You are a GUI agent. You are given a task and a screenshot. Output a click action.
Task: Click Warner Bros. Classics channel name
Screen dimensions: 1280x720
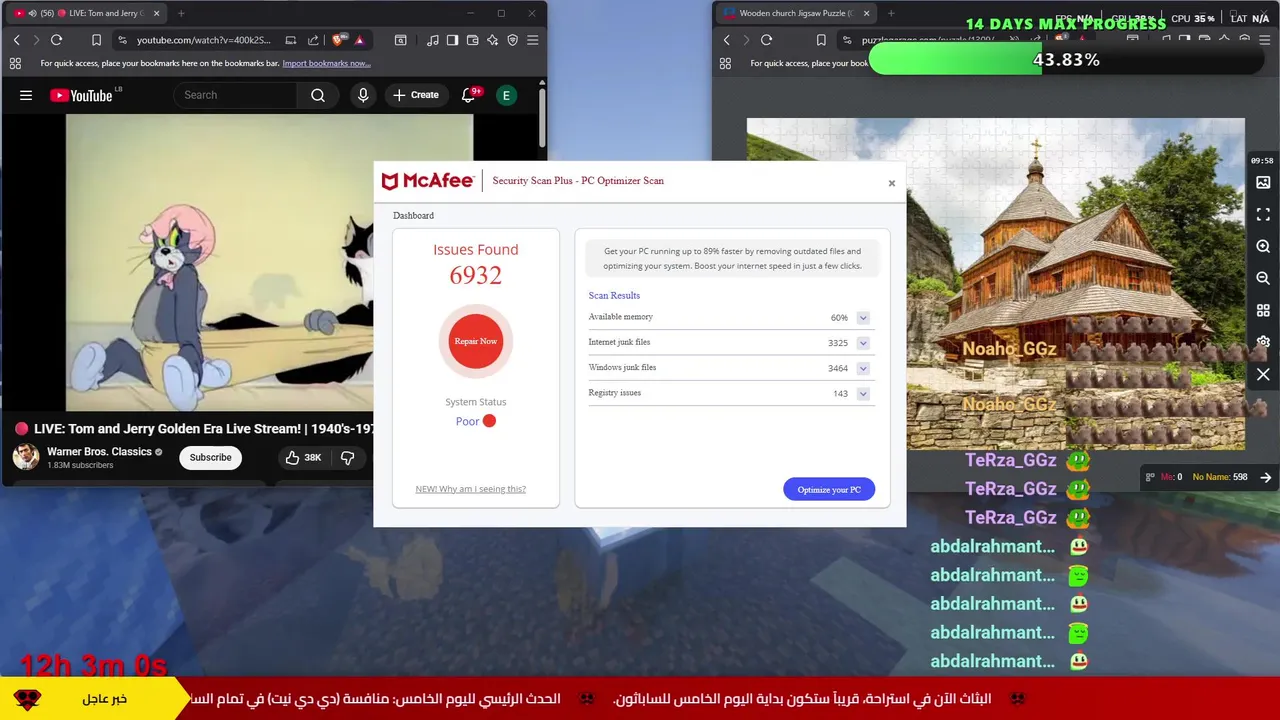pyautogui.click(x=99, y=452)
